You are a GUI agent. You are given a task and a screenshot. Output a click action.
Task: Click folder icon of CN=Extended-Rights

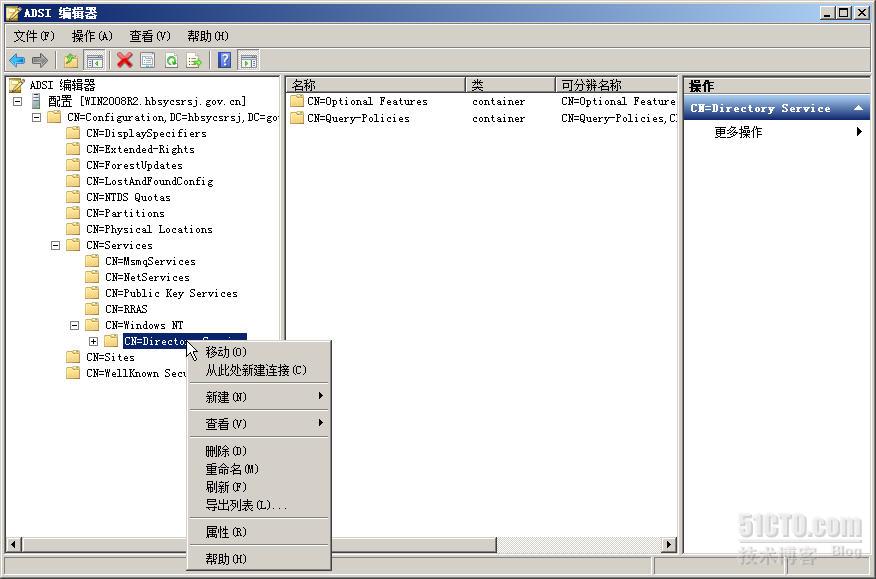coord(73,149)
